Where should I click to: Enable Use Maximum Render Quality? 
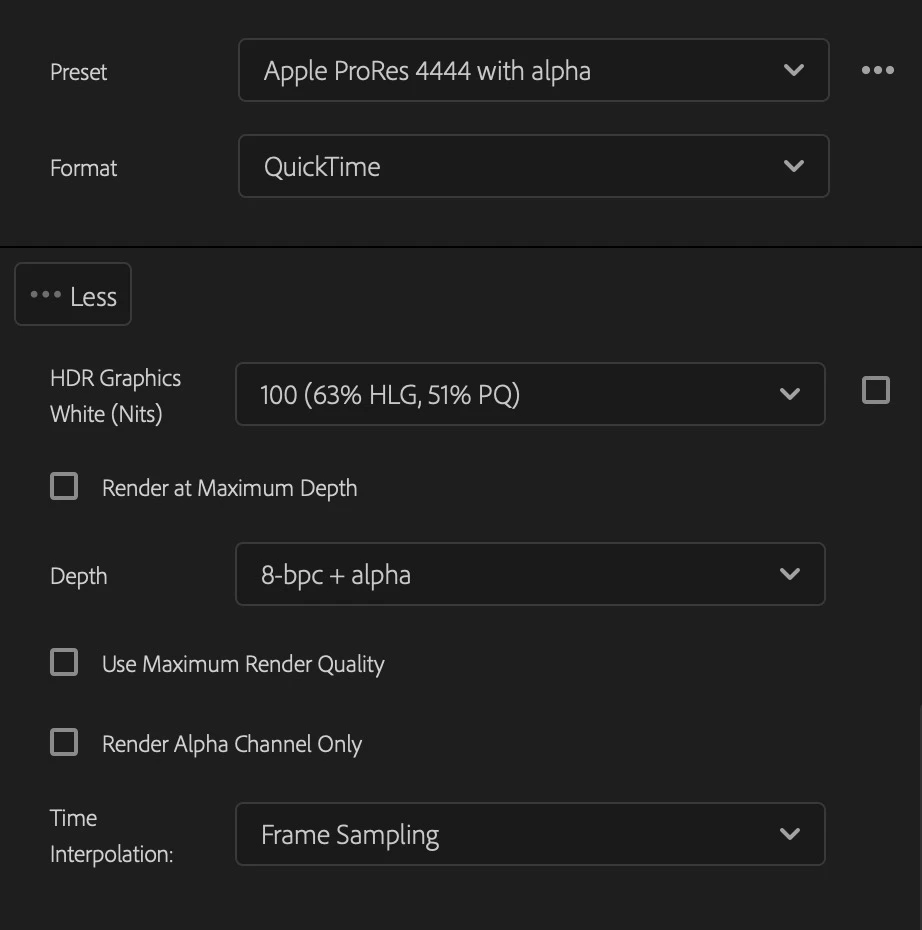[64, 662]
